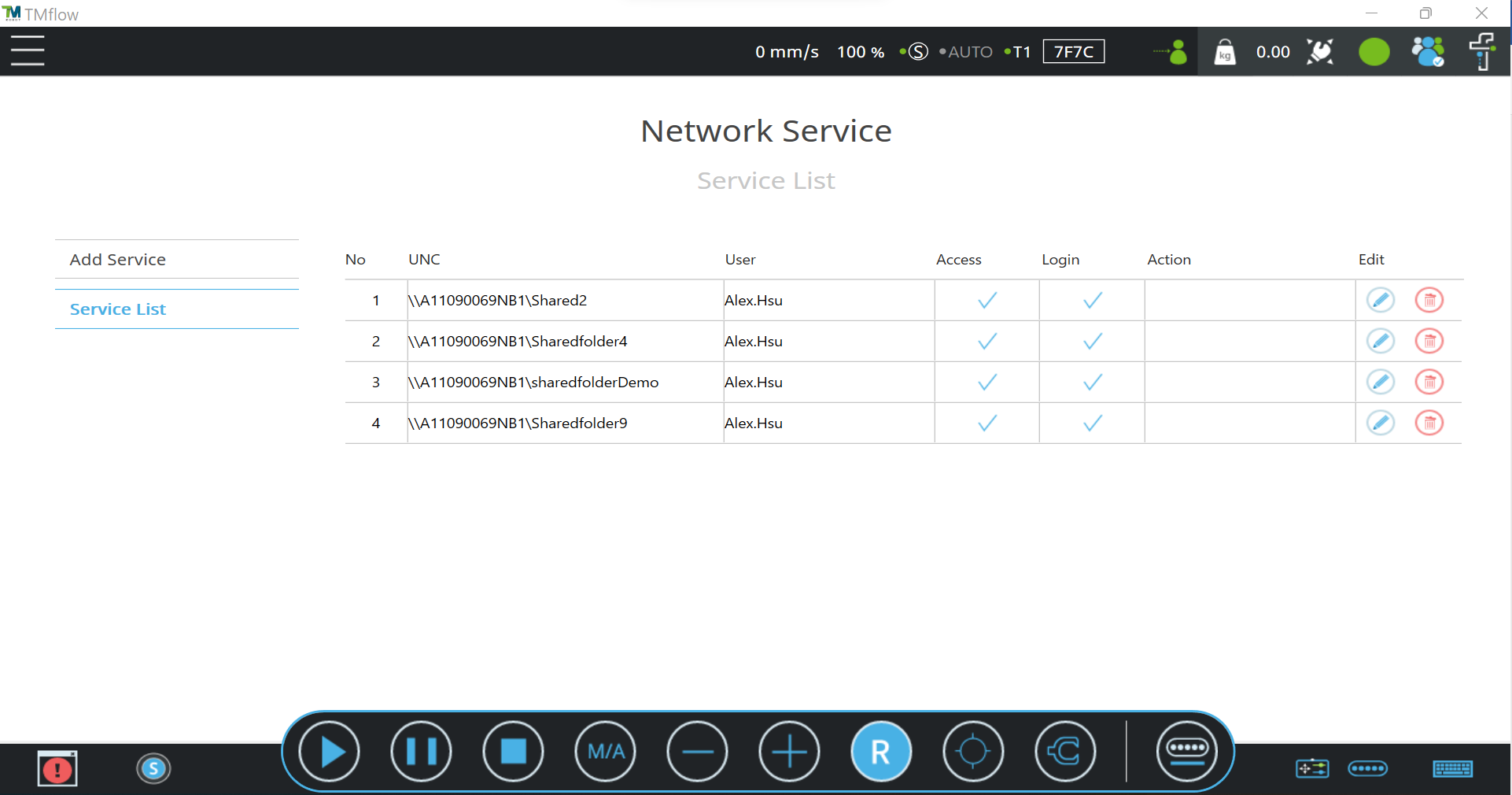The height and width of the screenshot is (795, 1512).
Task: Increase speed with the plus button
Action: pos(789,752)
